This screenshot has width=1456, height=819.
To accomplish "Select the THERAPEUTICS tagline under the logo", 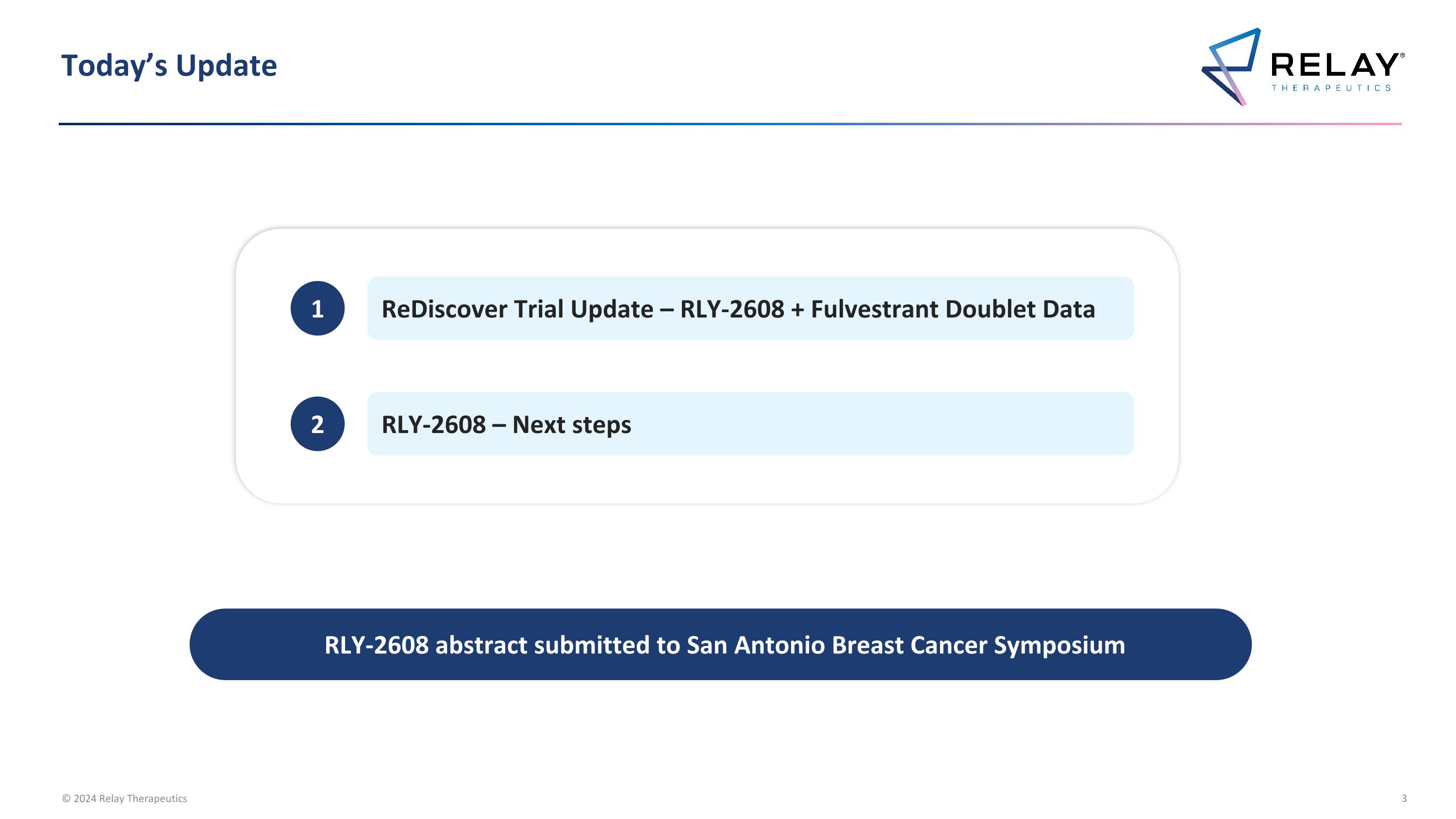I will point(1331,88).
